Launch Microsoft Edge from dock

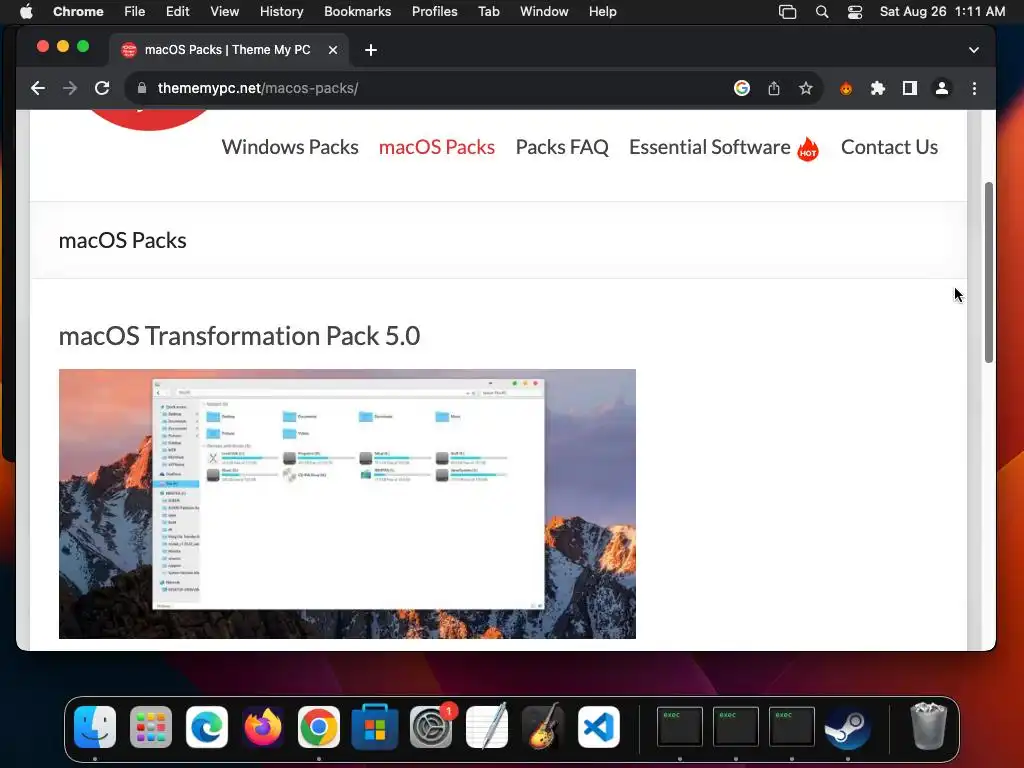(207, 726)
